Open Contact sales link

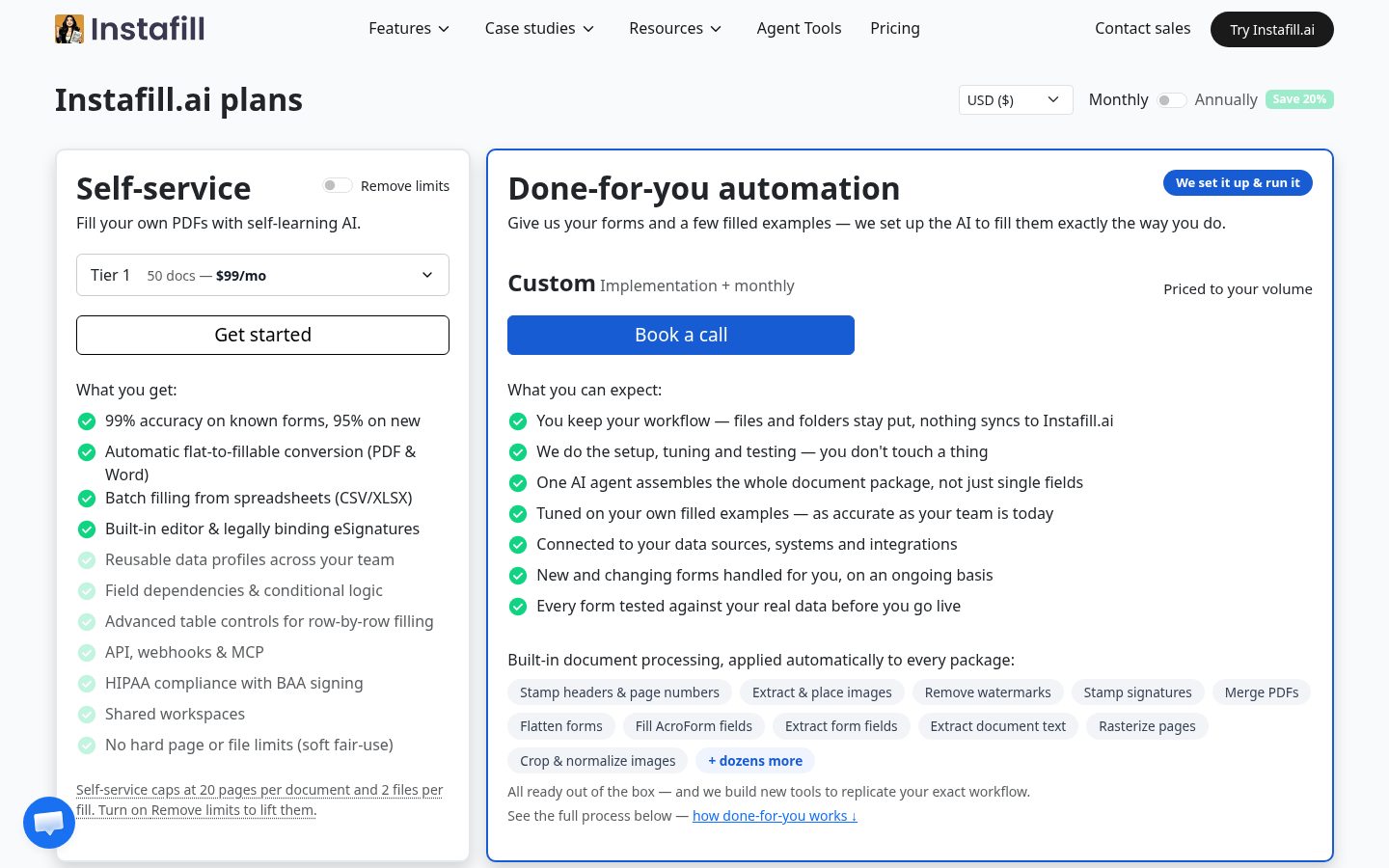[x=1142, y=29]
